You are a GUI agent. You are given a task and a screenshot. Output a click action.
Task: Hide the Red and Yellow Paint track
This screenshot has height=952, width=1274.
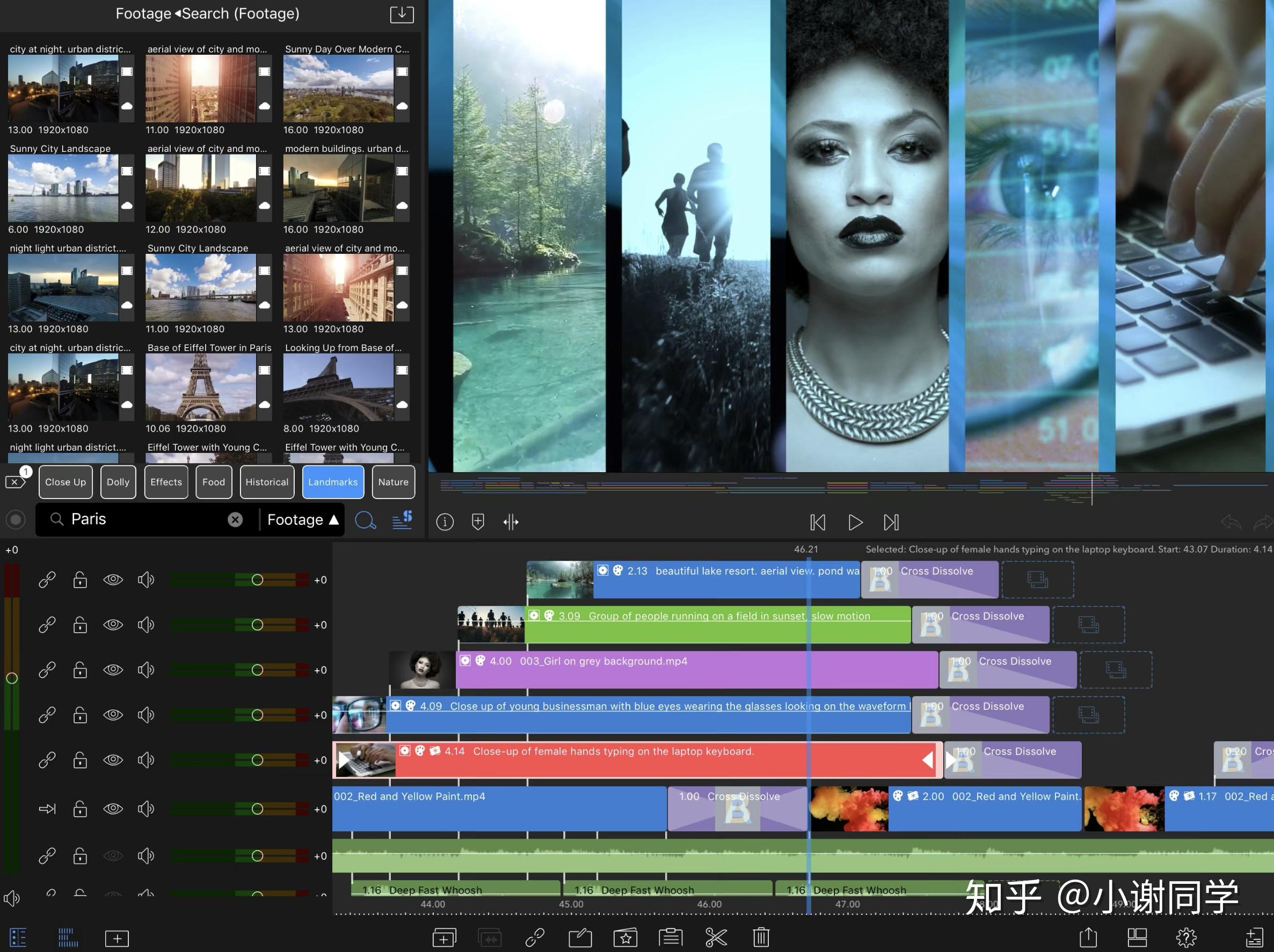113,809
